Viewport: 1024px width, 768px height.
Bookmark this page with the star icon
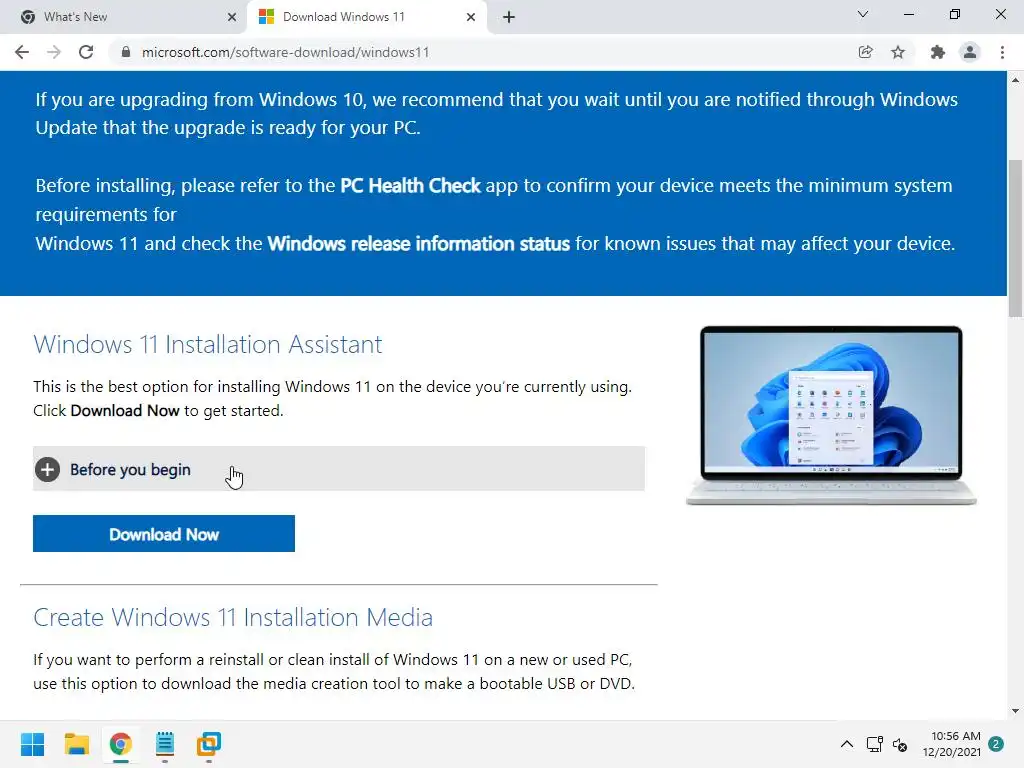click(898, 52)
